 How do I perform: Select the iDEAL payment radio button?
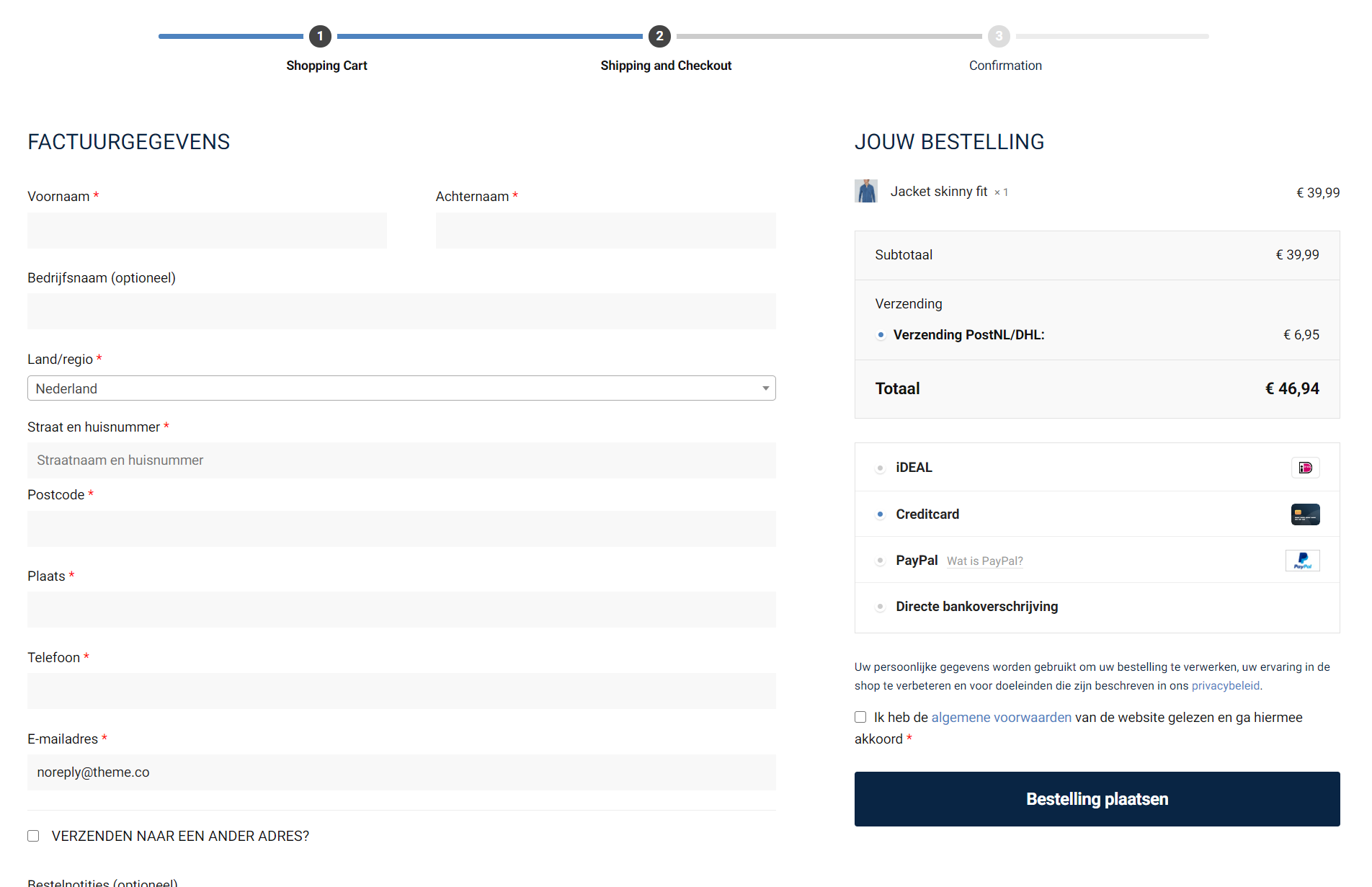point(880,468)
